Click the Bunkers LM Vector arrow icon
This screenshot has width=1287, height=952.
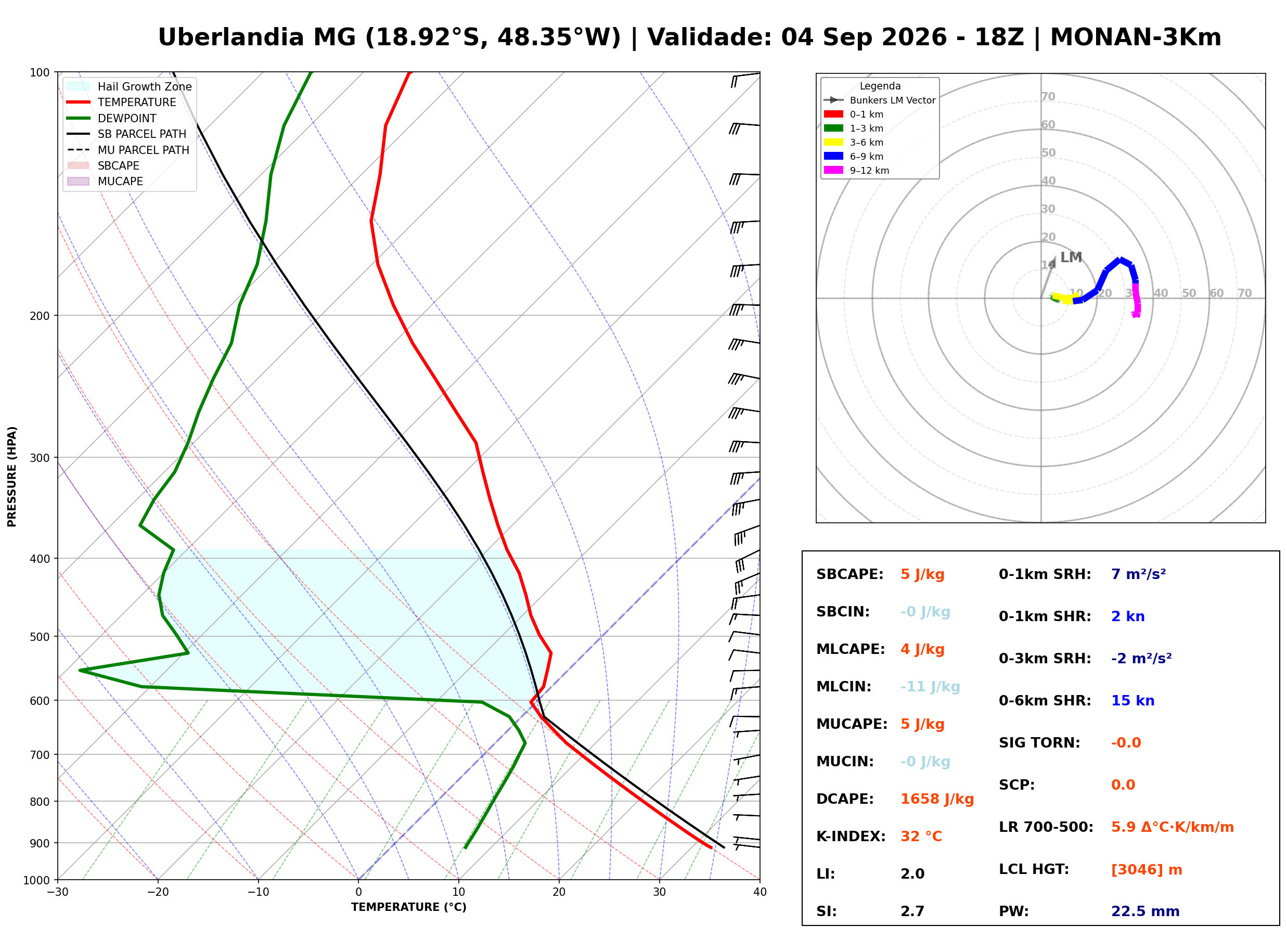click(833, 100)
